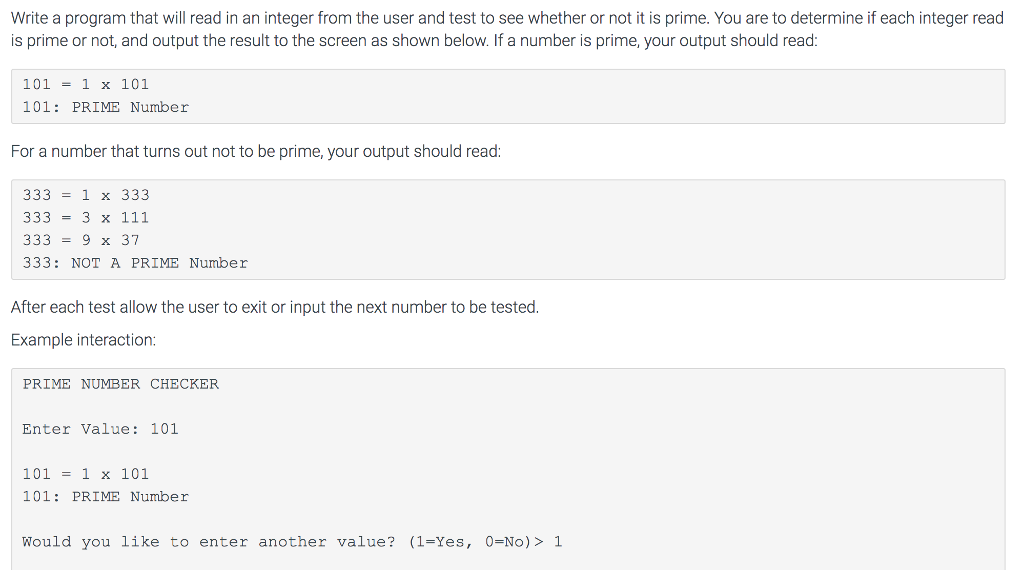Click inside the empty area of the 333 code block
This screenshot has width=1024, height=570.
[627, 229]
